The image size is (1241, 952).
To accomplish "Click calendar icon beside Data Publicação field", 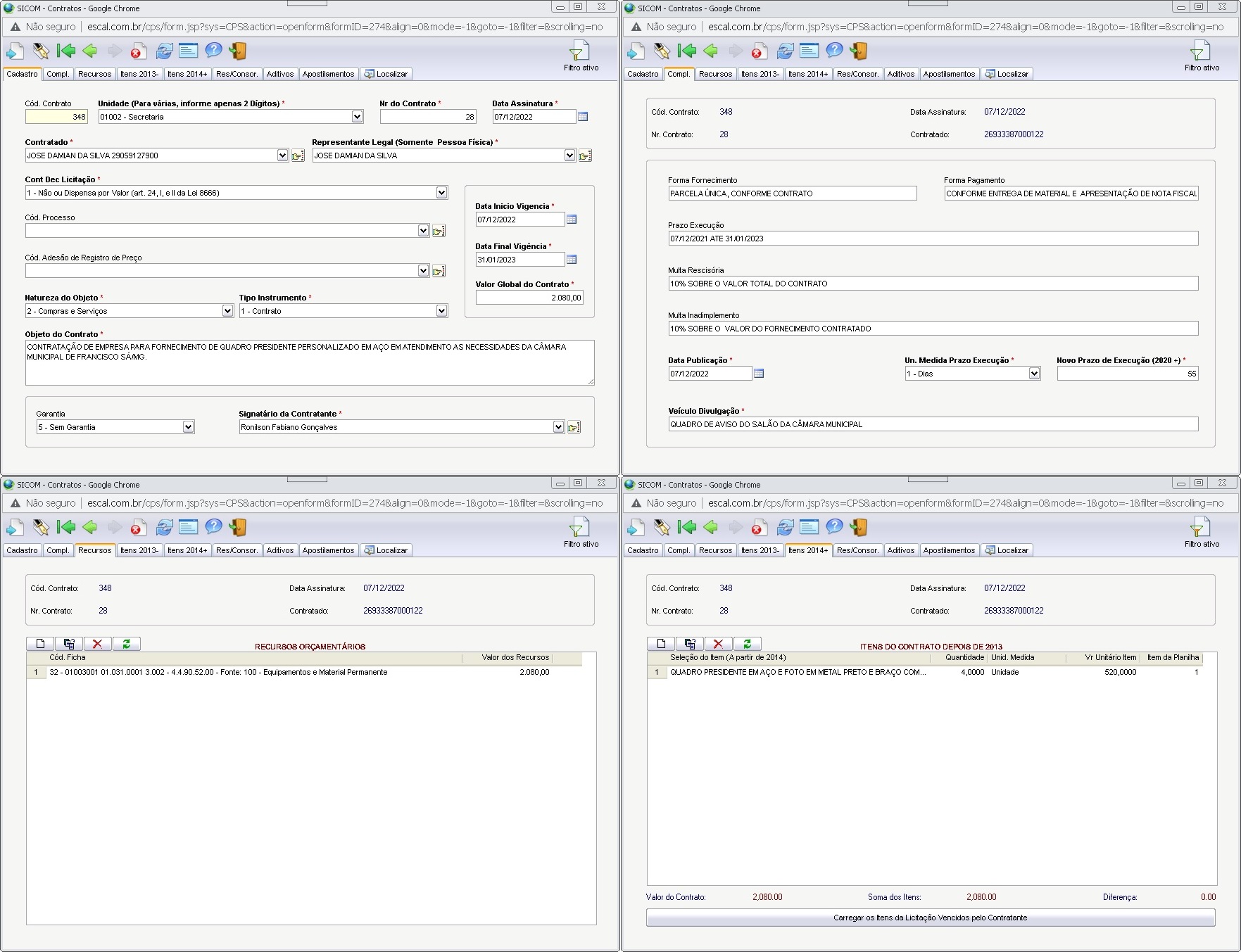I will [759, 374].
